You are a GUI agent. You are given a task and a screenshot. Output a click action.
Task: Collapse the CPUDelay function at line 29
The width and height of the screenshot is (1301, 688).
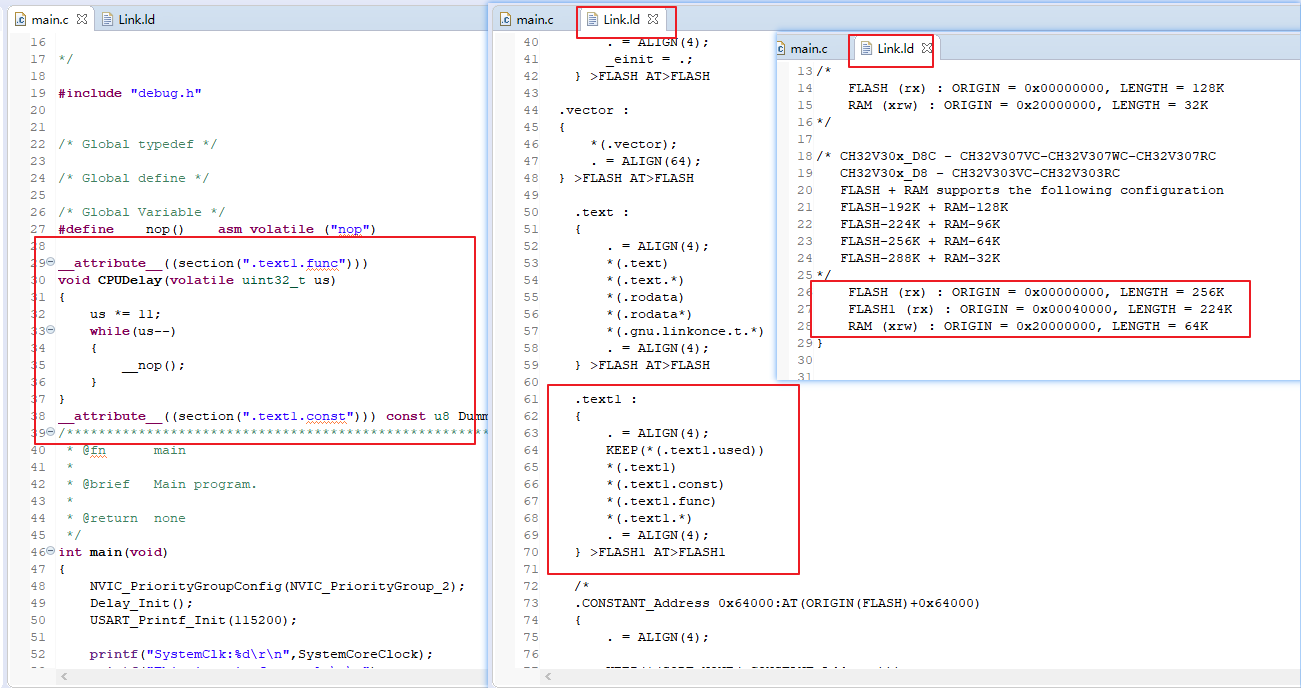pyautogui.click(x=51, y=263)
